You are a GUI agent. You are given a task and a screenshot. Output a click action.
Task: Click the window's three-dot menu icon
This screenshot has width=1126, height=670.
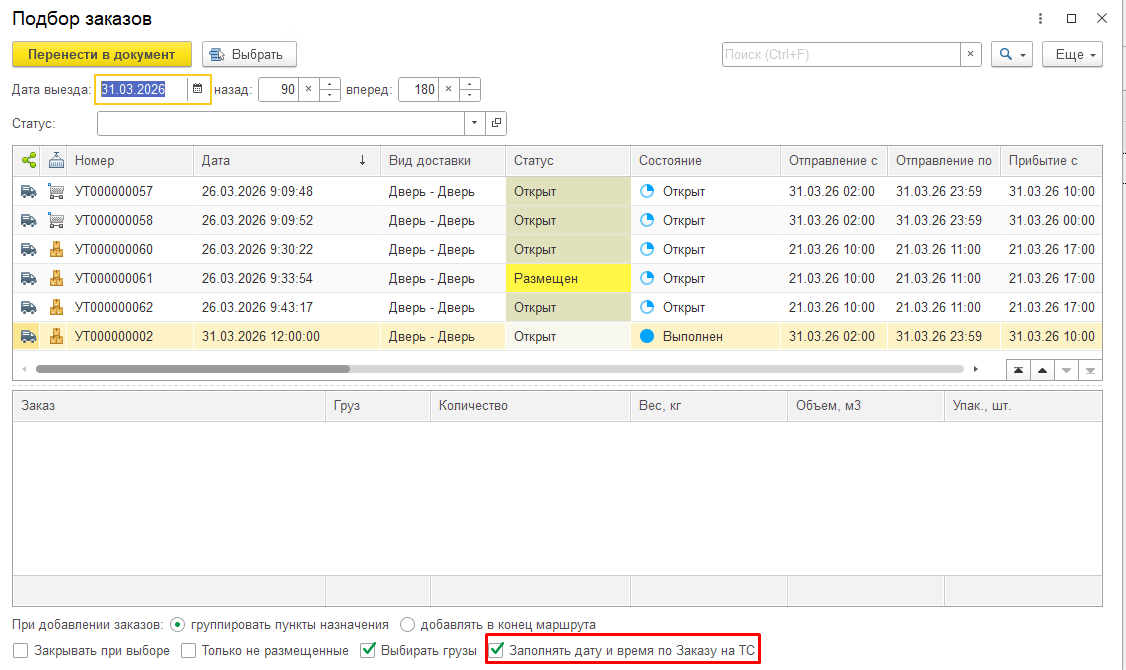coord(1041,19)
